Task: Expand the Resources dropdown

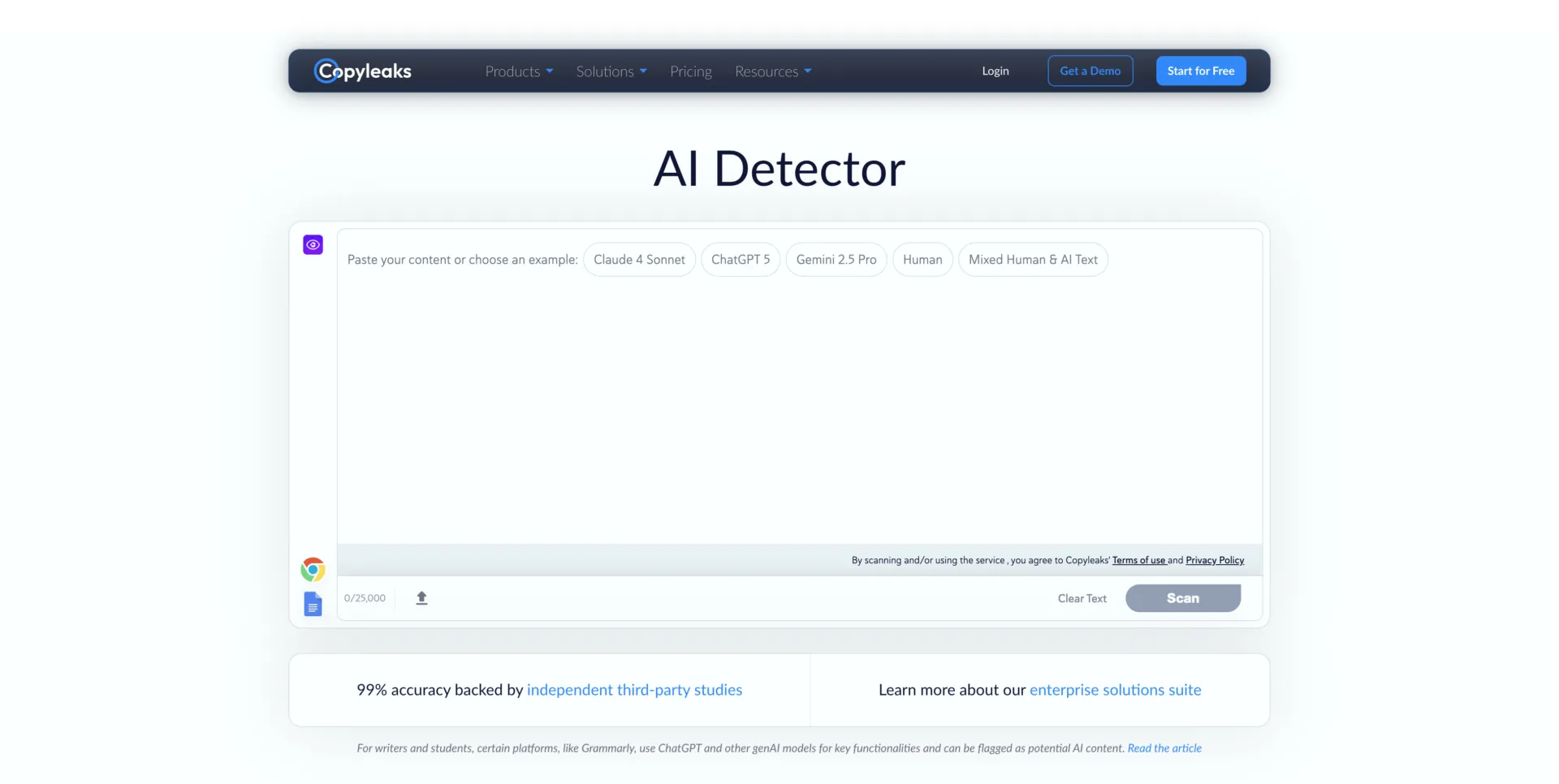Action: (x=771, y=71)
